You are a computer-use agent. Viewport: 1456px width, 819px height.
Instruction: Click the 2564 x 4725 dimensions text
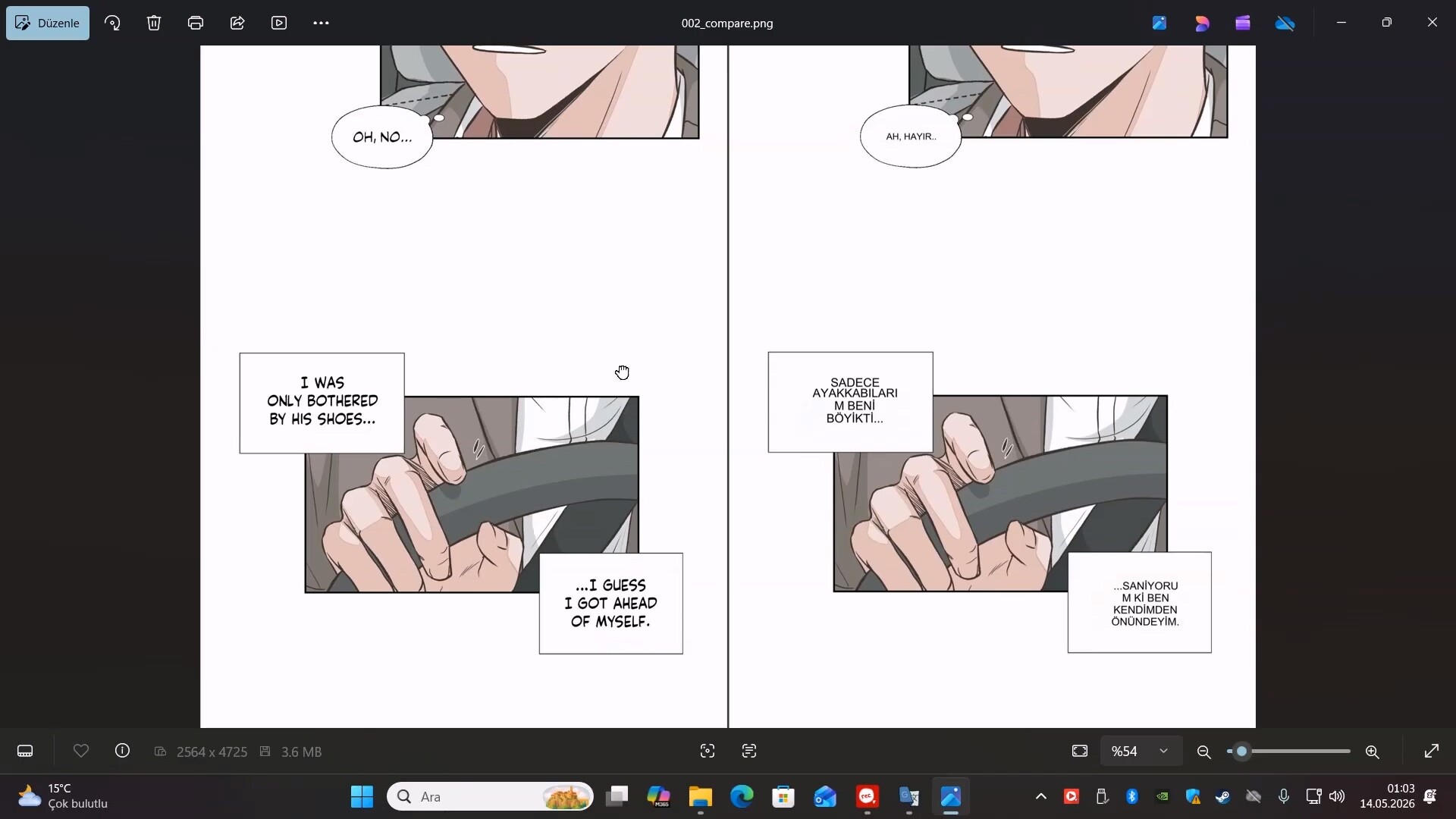pos(212,752)
